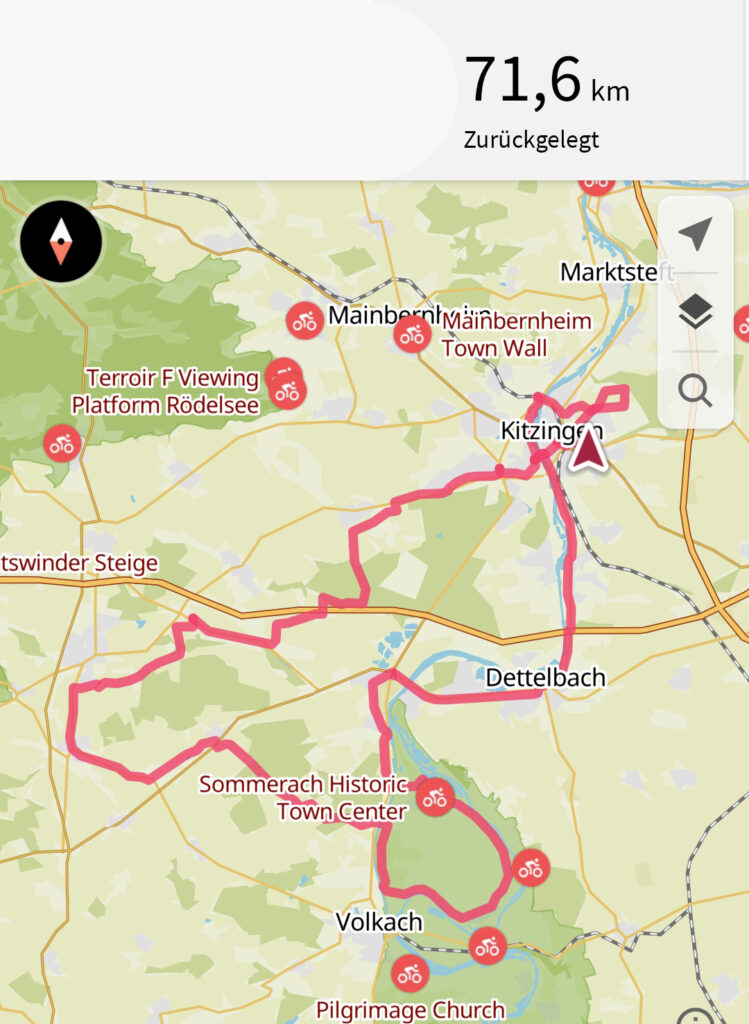Open the map layers selector

coord(695,312)
